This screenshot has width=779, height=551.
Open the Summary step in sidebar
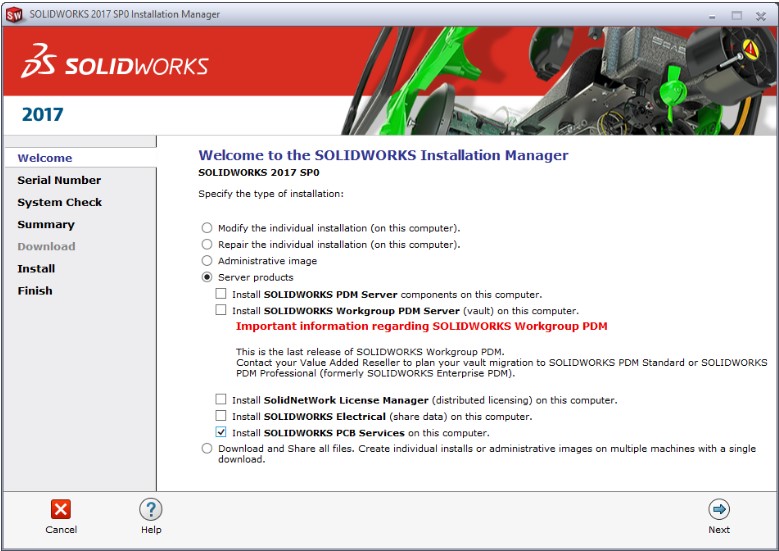(46, 225)
